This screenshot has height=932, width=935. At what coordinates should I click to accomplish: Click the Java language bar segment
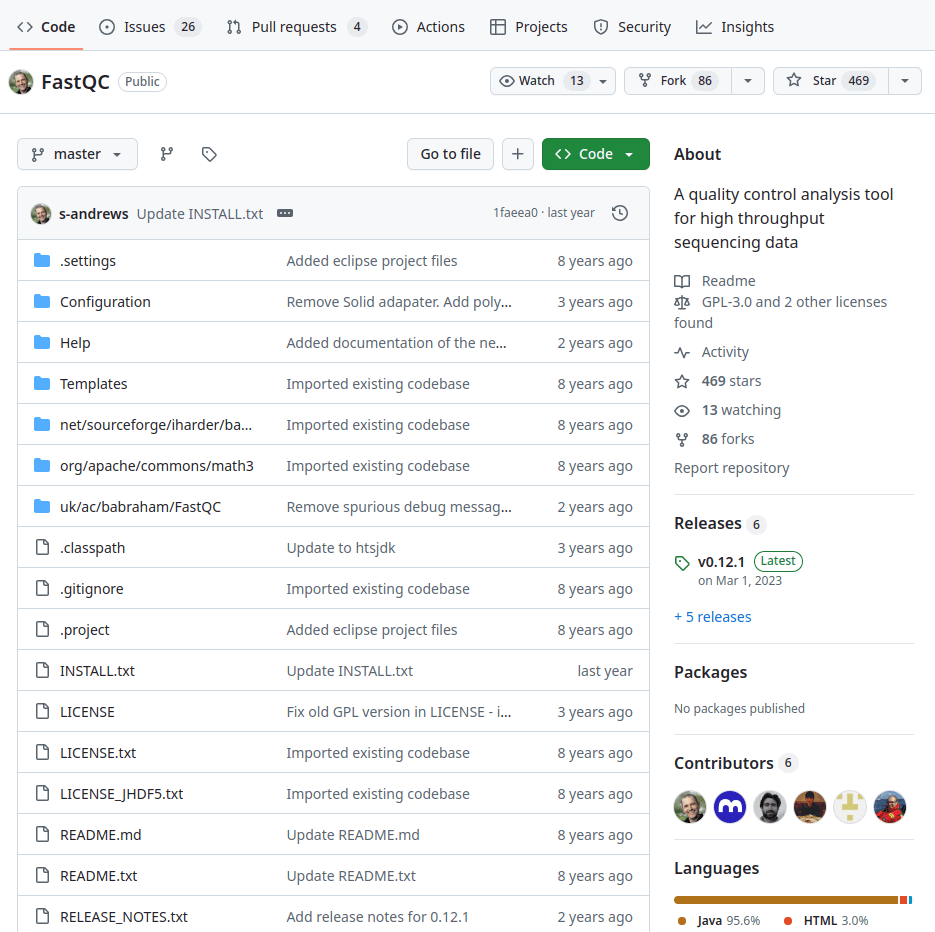pyautogui.click(x=786, y=900)
